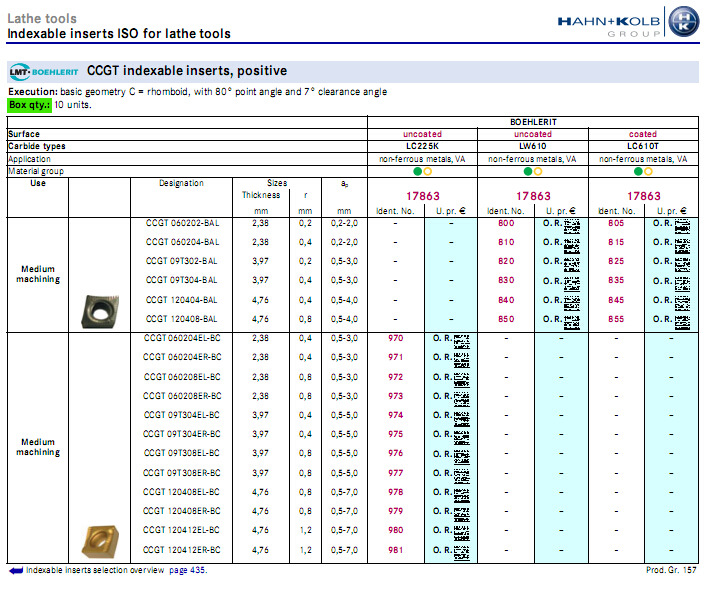Open the grey BAL insert product image
This screenshot has height=593, width=716.
100,311
